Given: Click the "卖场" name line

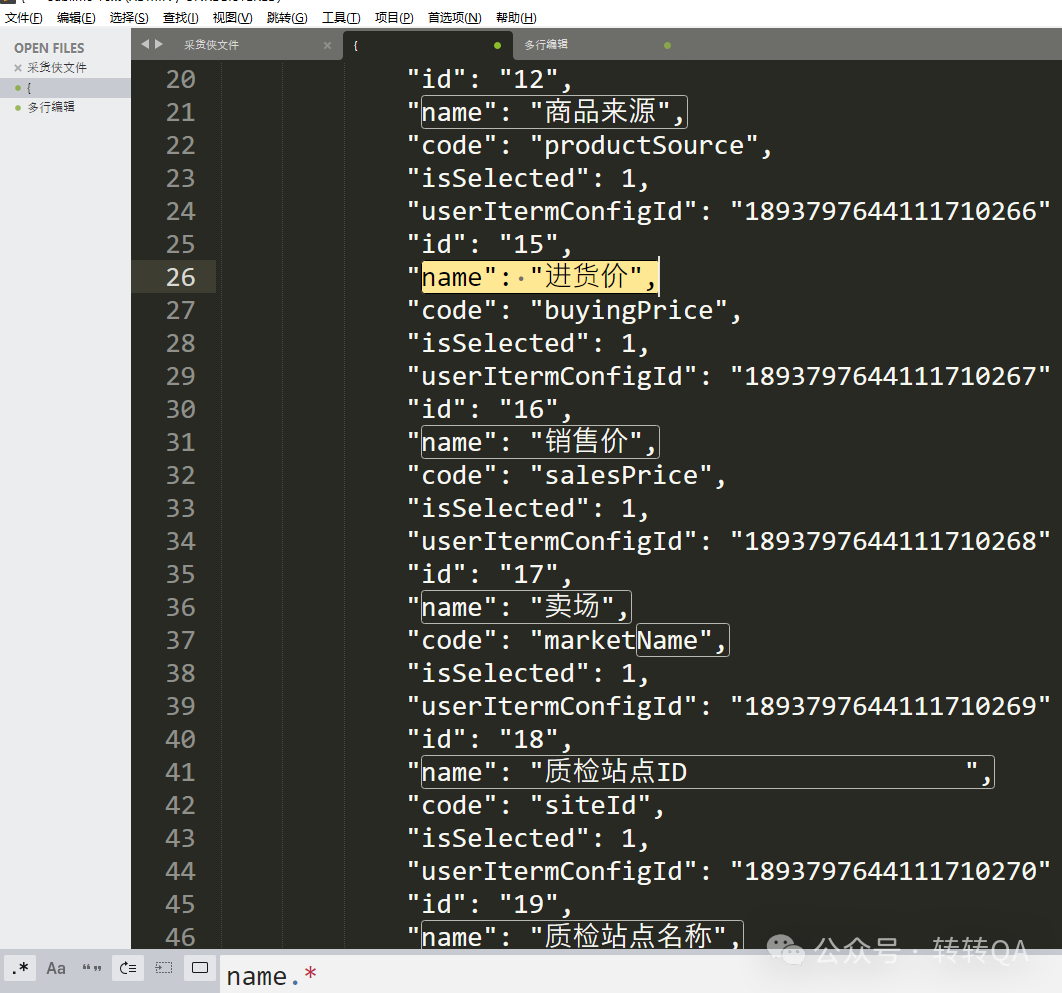Looking at the screenshot, I should 519,607.
